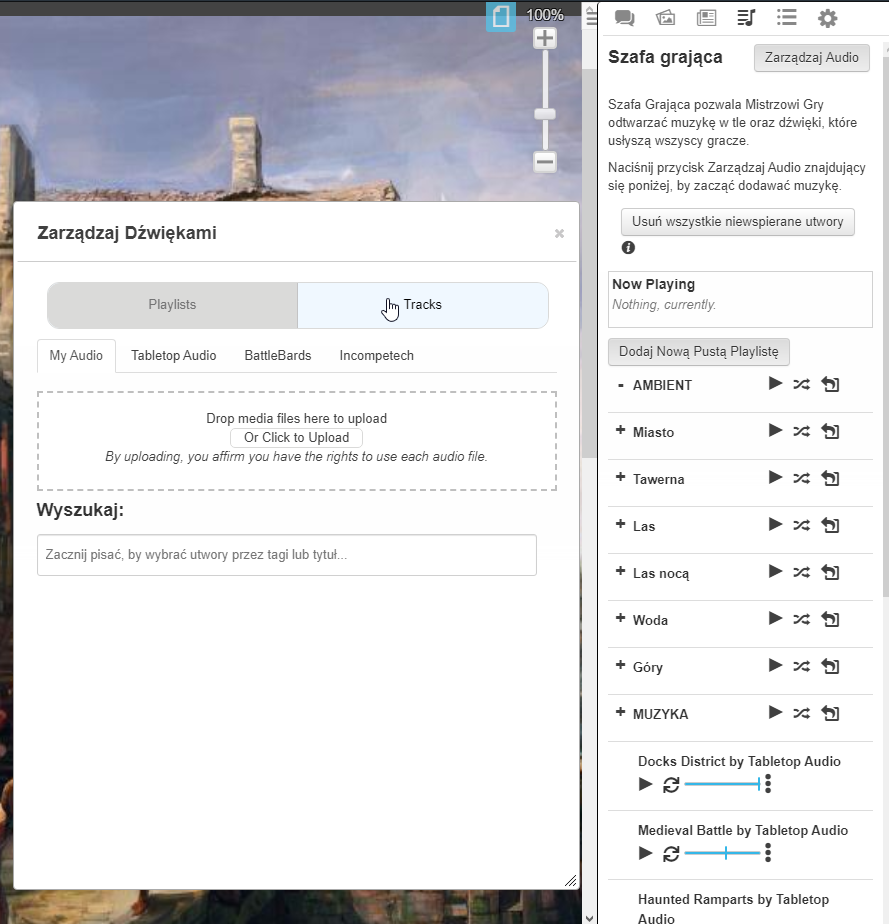The image size is (889, 924).
Task: Shuffle the AMBIENT playlist
Action: point(801,384)
